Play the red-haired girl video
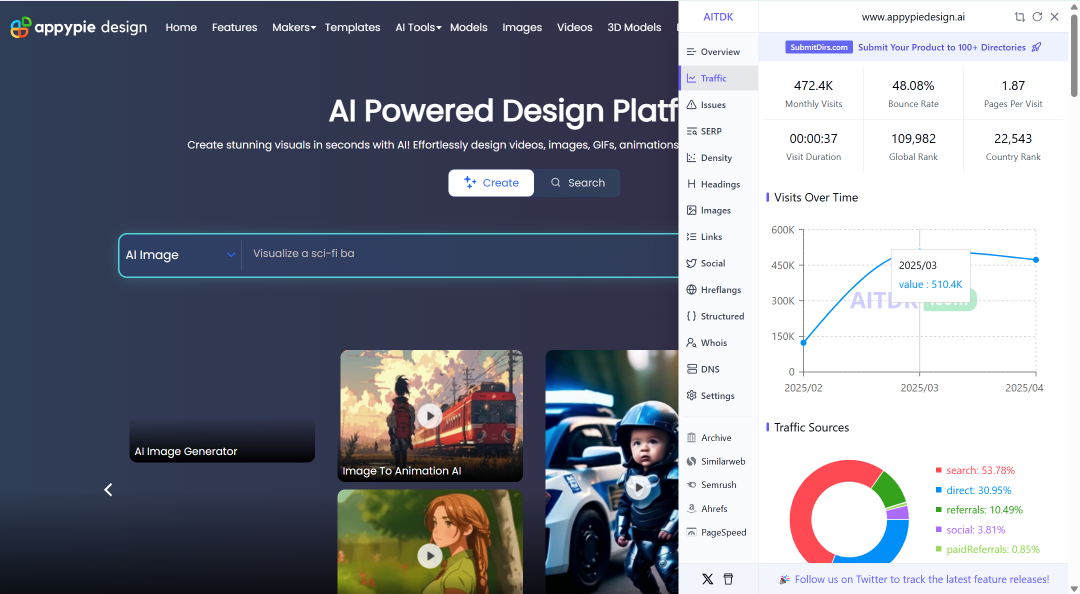 (430, 555)
